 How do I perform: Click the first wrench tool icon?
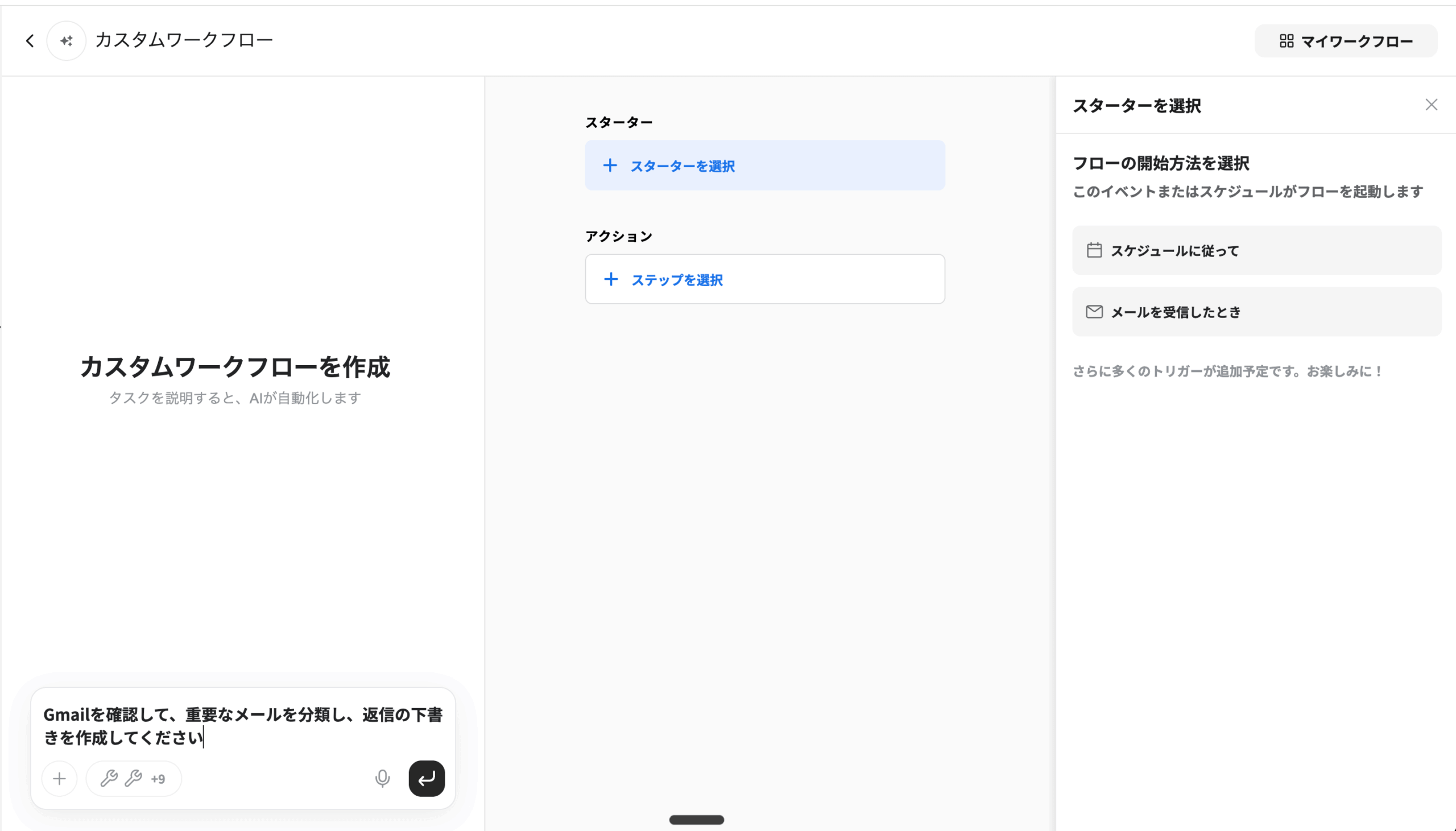point(109,779)
